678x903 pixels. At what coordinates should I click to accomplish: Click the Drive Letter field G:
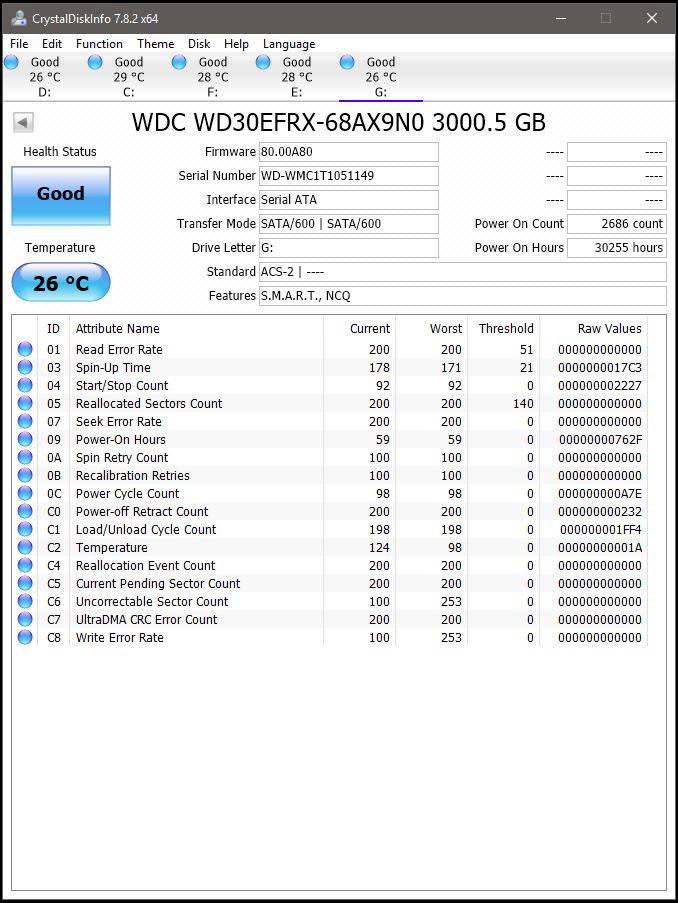tap(349, 248)
